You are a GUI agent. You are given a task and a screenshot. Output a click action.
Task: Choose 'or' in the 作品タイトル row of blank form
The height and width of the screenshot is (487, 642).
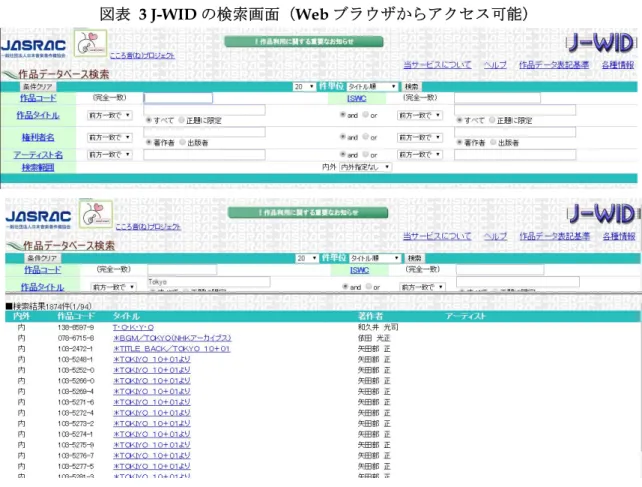[366, 115]
